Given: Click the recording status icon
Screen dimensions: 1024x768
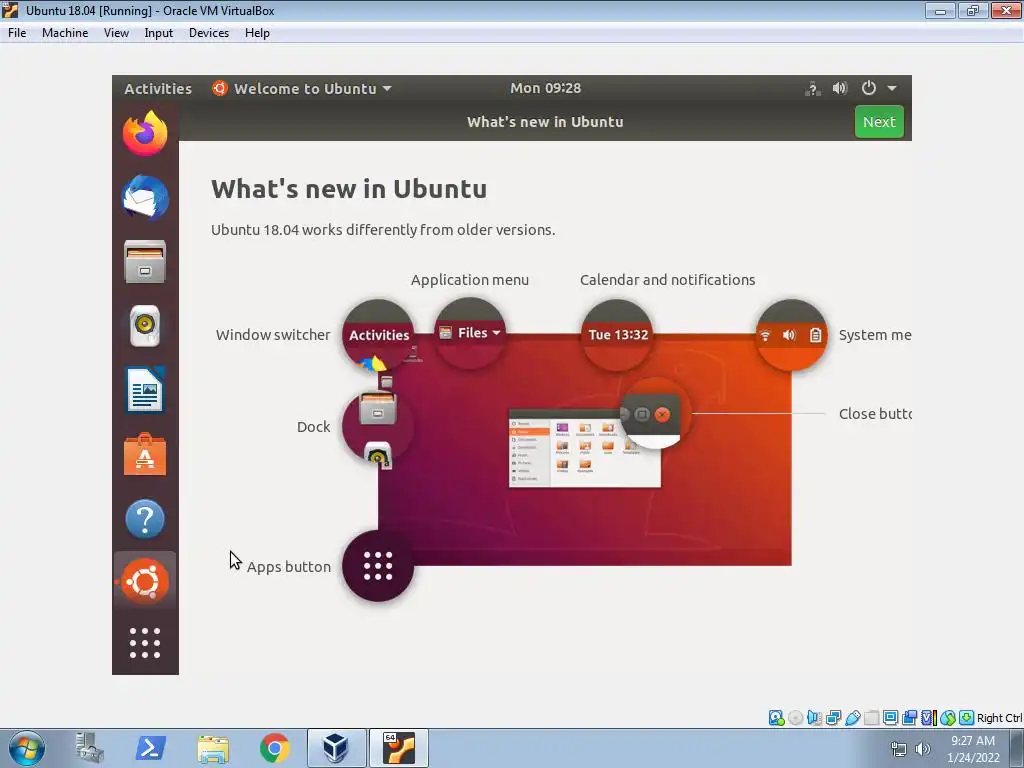Looking at the screenshot, I should tap(909, 718).
